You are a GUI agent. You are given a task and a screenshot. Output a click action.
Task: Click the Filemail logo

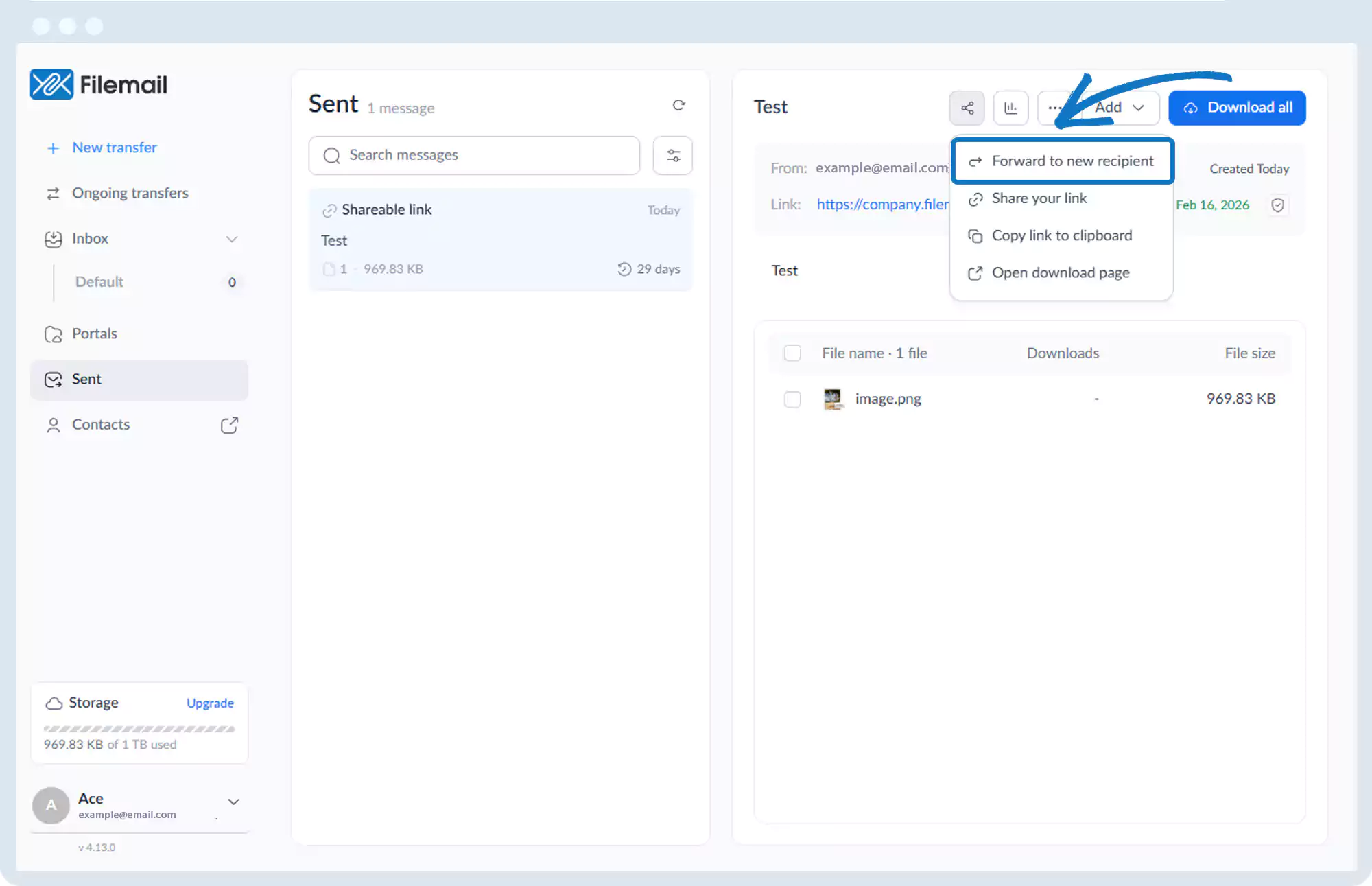(99, 84)
